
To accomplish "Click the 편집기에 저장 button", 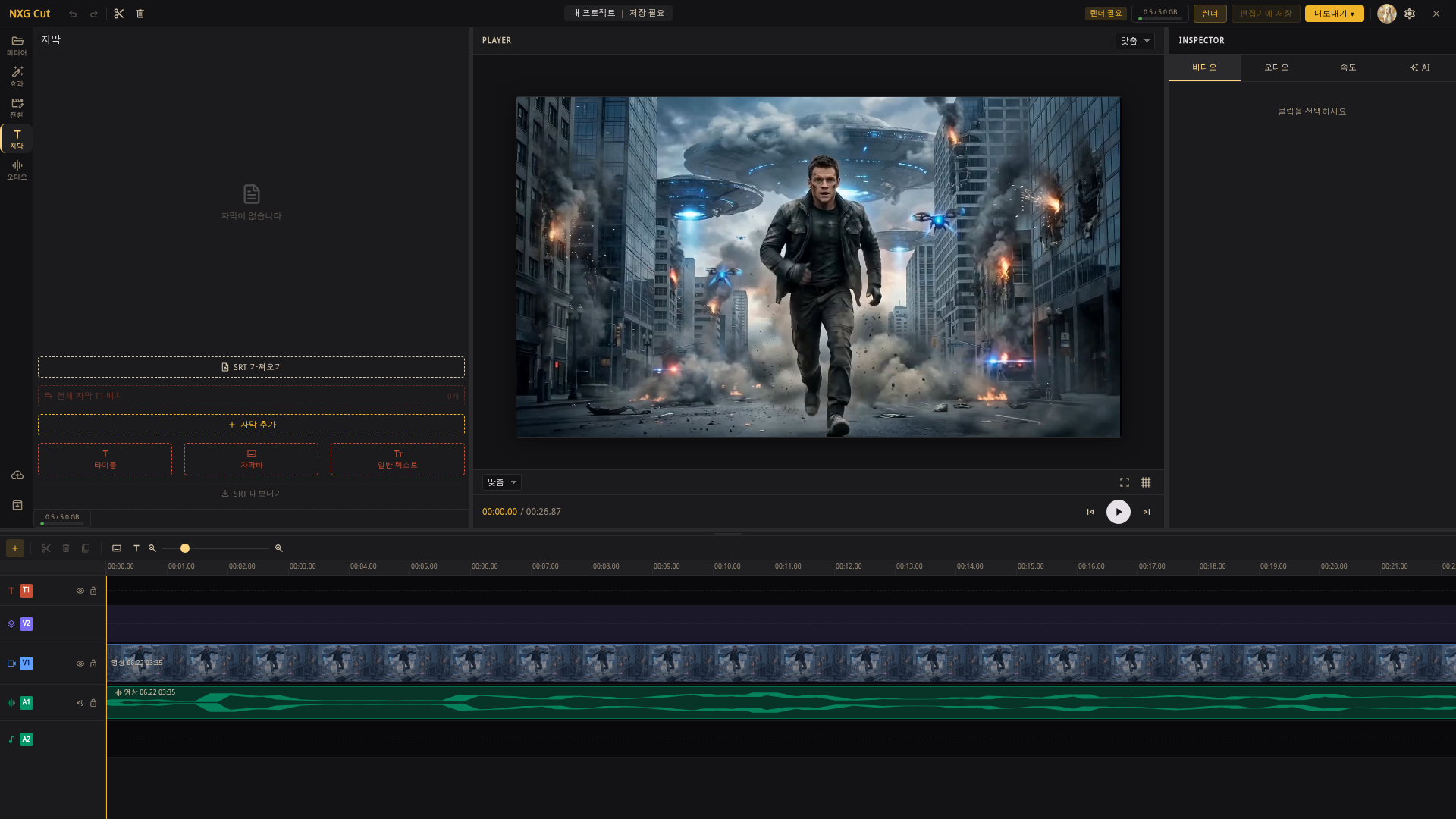I will 1266,14.
